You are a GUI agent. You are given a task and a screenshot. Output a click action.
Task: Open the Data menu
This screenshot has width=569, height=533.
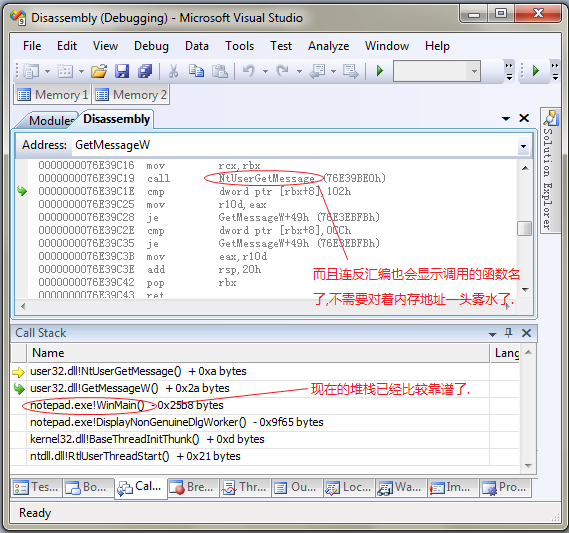coord(197,46)
